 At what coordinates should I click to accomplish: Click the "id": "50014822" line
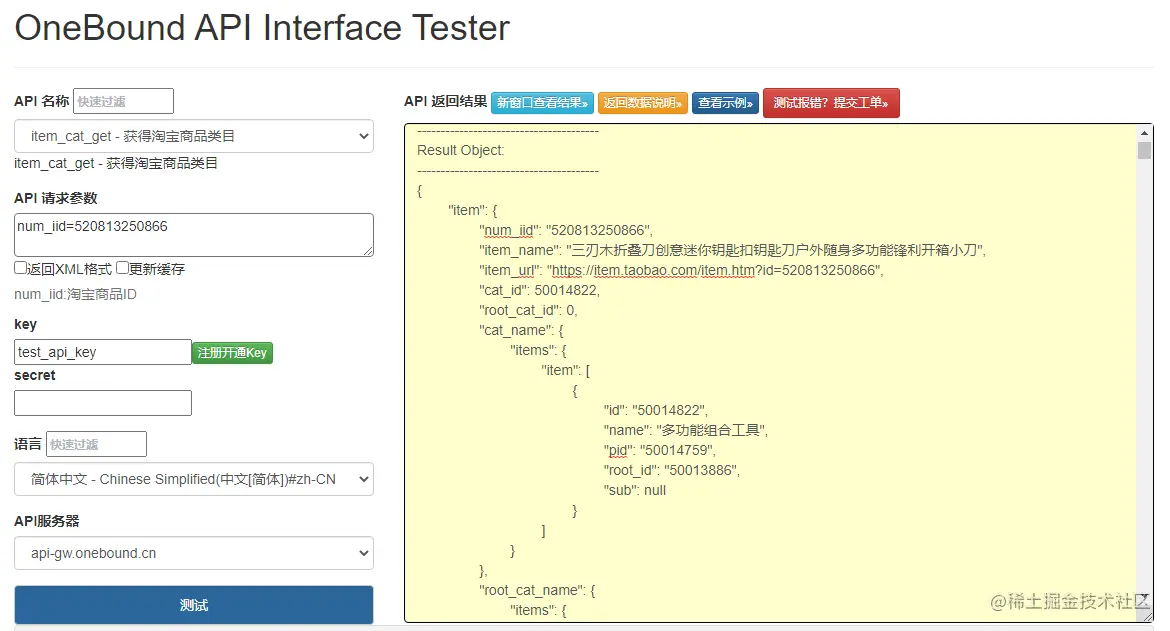(655, 410)
